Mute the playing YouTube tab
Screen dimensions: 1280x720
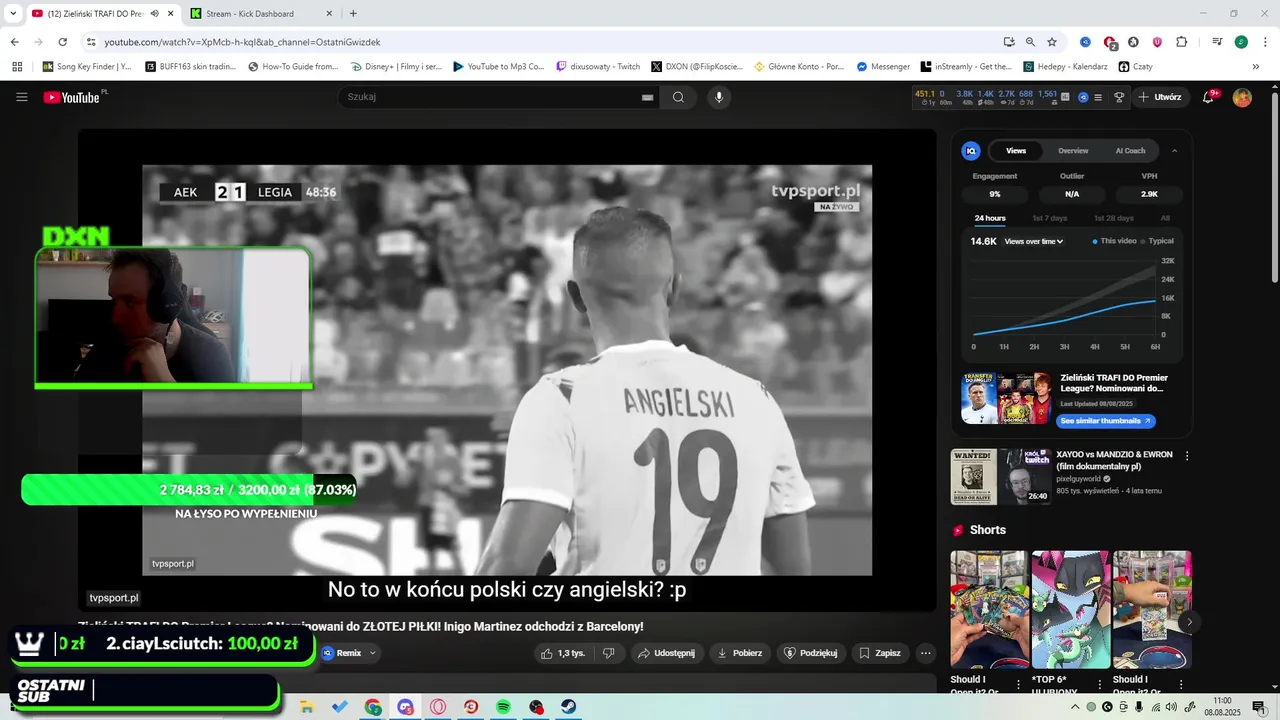point(154,14)
